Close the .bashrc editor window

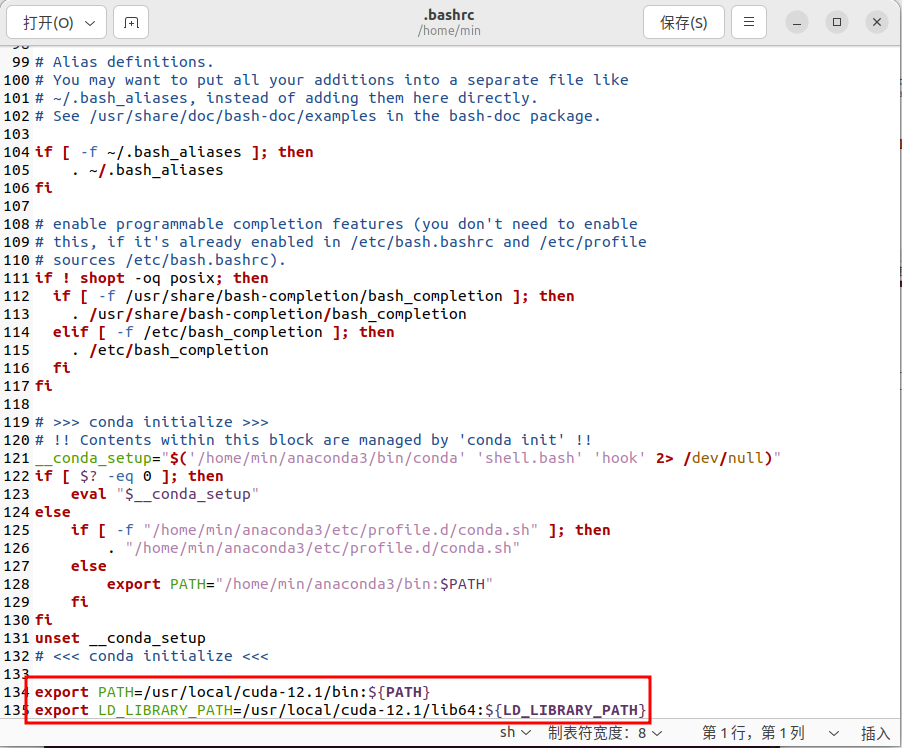pyautogui.click(x=877, y=22)
